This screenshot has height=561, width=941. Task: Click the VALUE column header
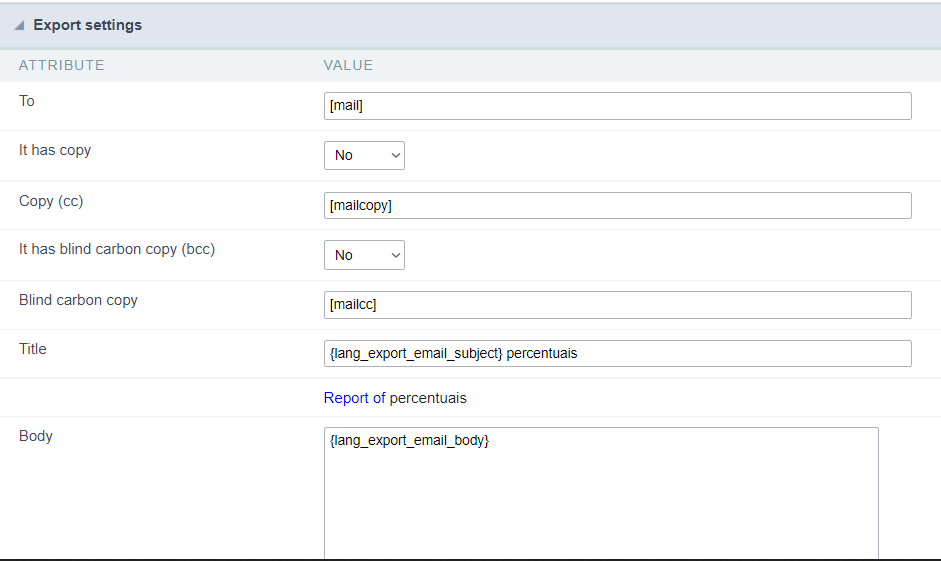point(348,65)
